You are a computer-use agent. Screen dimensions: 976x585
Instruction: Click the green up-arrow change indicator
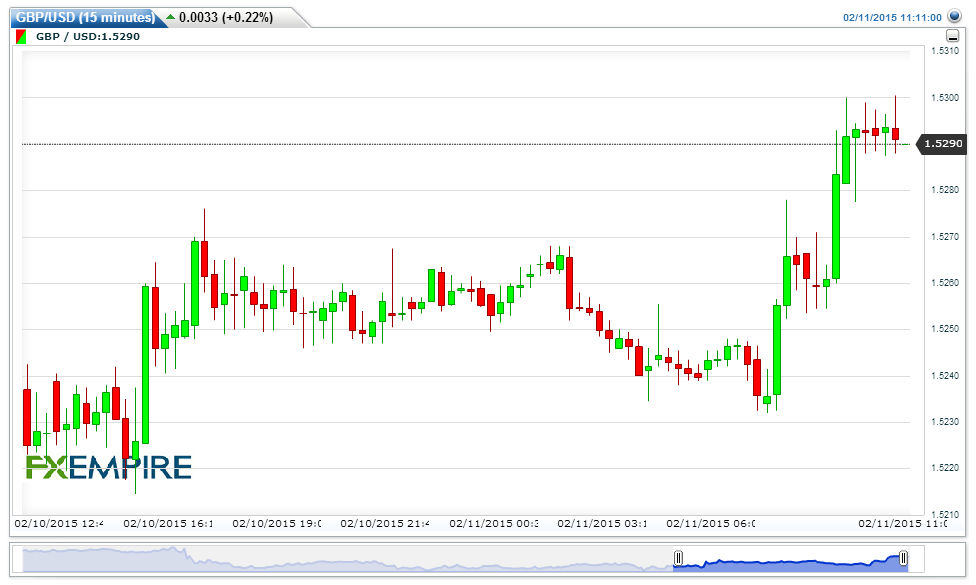tap(171, 17)
